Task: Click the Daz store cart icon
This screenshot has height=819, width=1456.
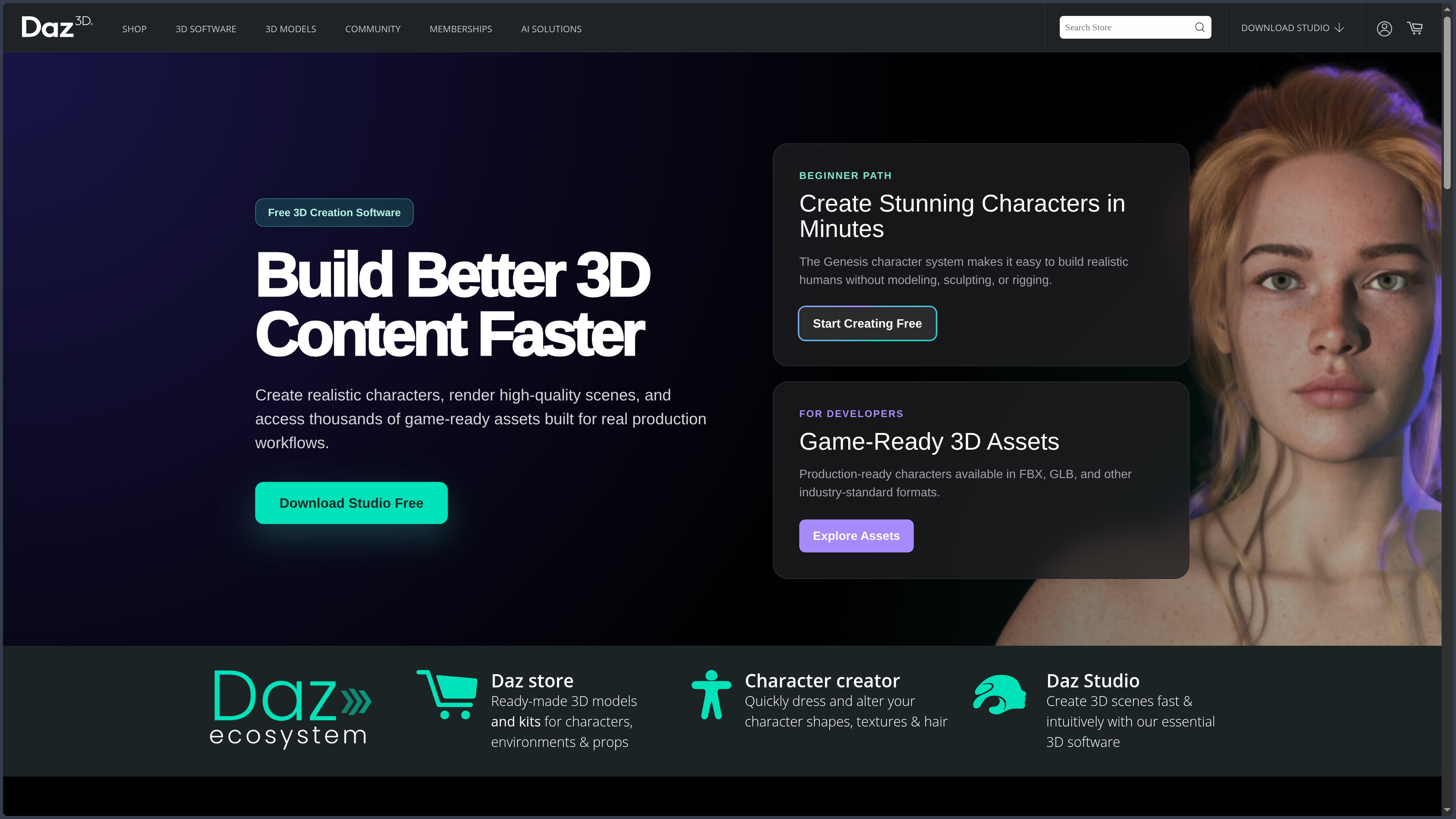Action: pyautogui.click(x=447, y=694)
